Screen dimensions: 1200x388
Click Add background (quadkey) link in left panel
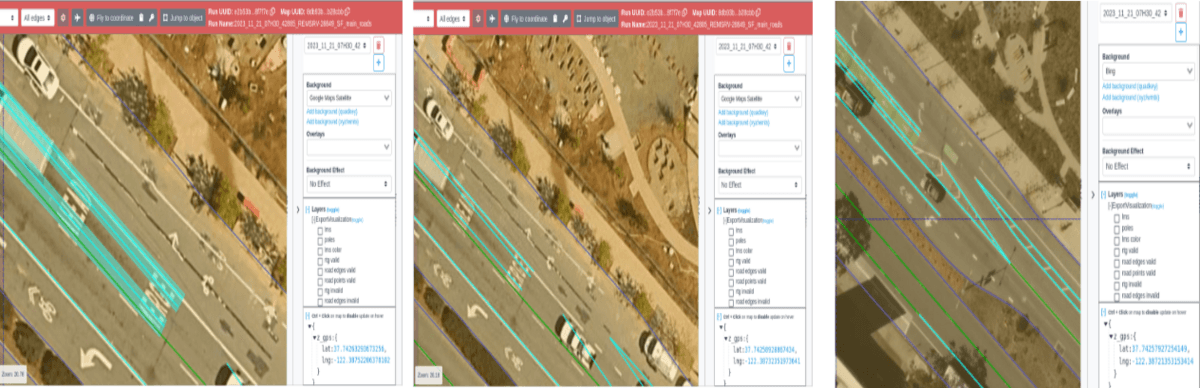coord(332,112)
